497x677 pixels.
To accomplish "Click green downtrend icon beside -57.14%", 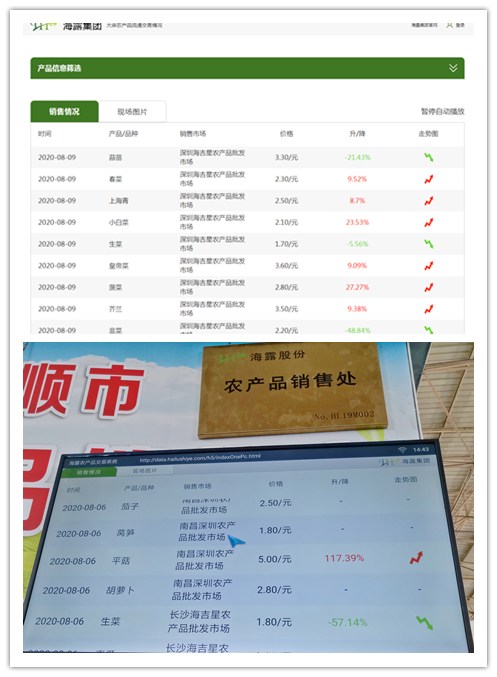I will 425,622.
